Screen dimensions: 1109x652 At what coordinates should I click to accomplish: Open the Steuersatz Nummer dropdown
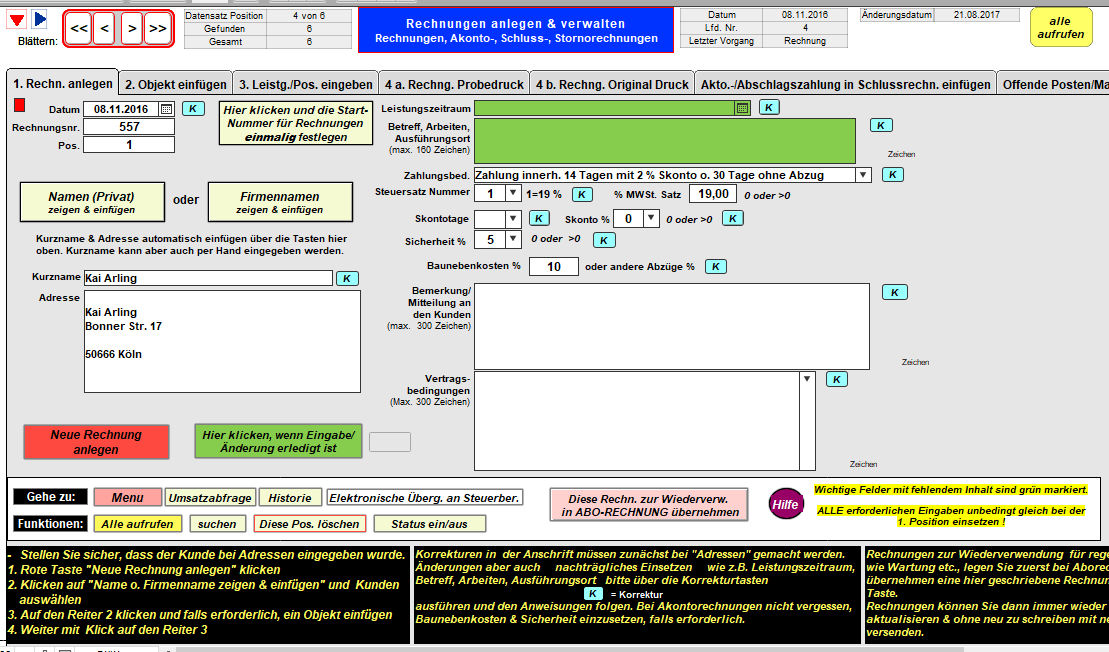pos(513,193)
